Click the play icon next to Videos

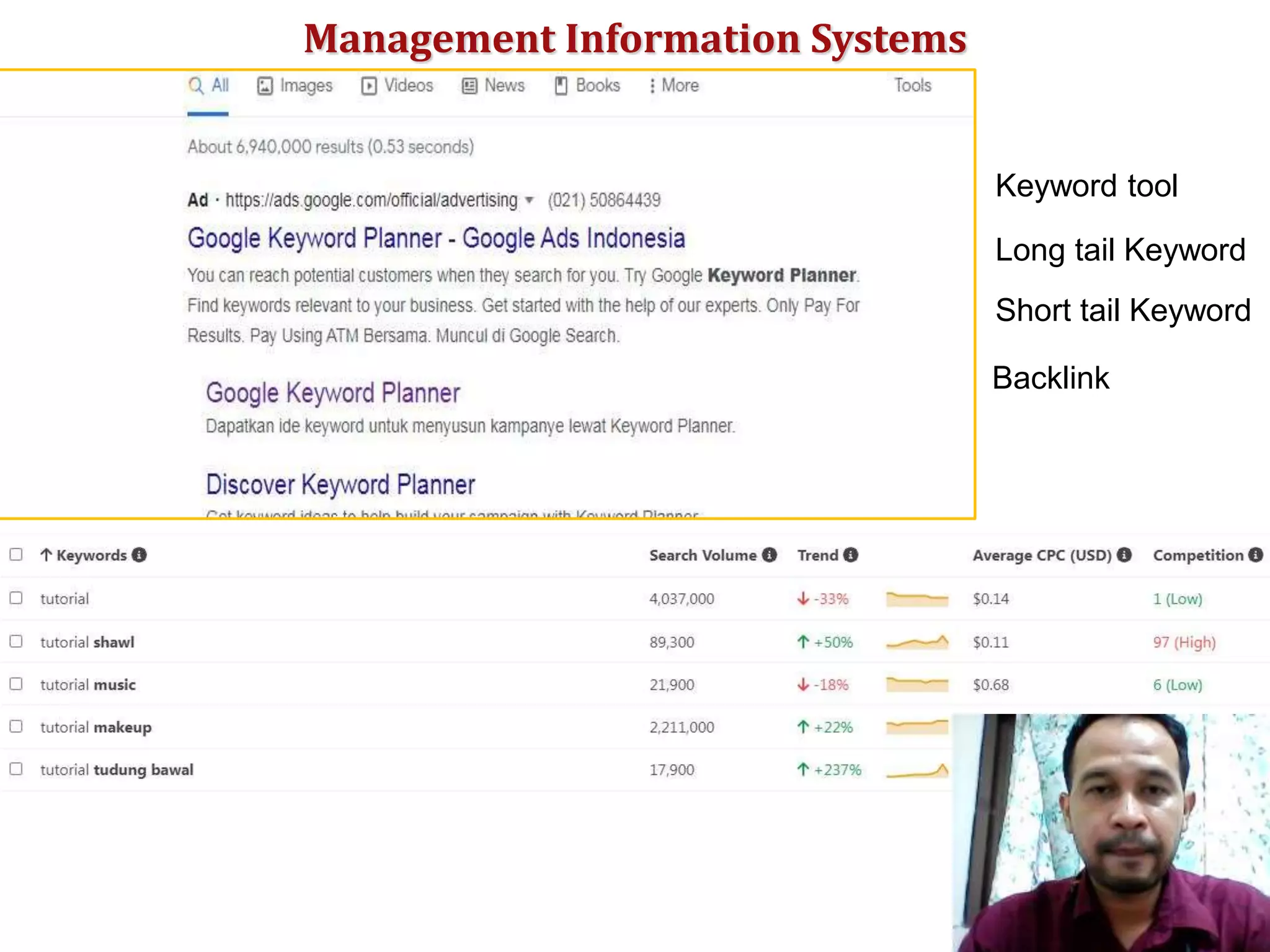pyautogui.click(x=369, y=86)
